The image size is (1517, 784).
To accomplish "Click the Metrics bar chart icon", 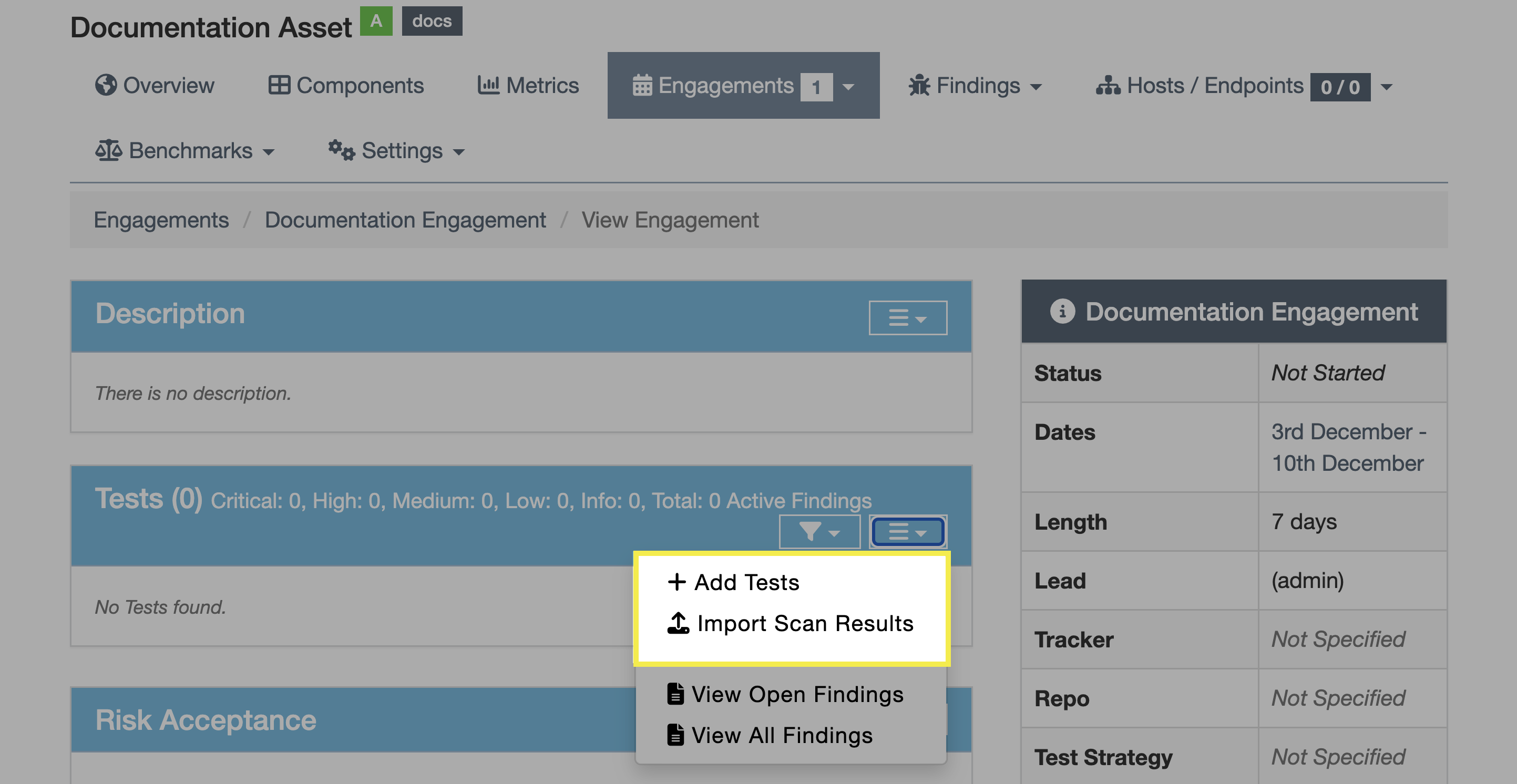I will click(x=488, y=85).
